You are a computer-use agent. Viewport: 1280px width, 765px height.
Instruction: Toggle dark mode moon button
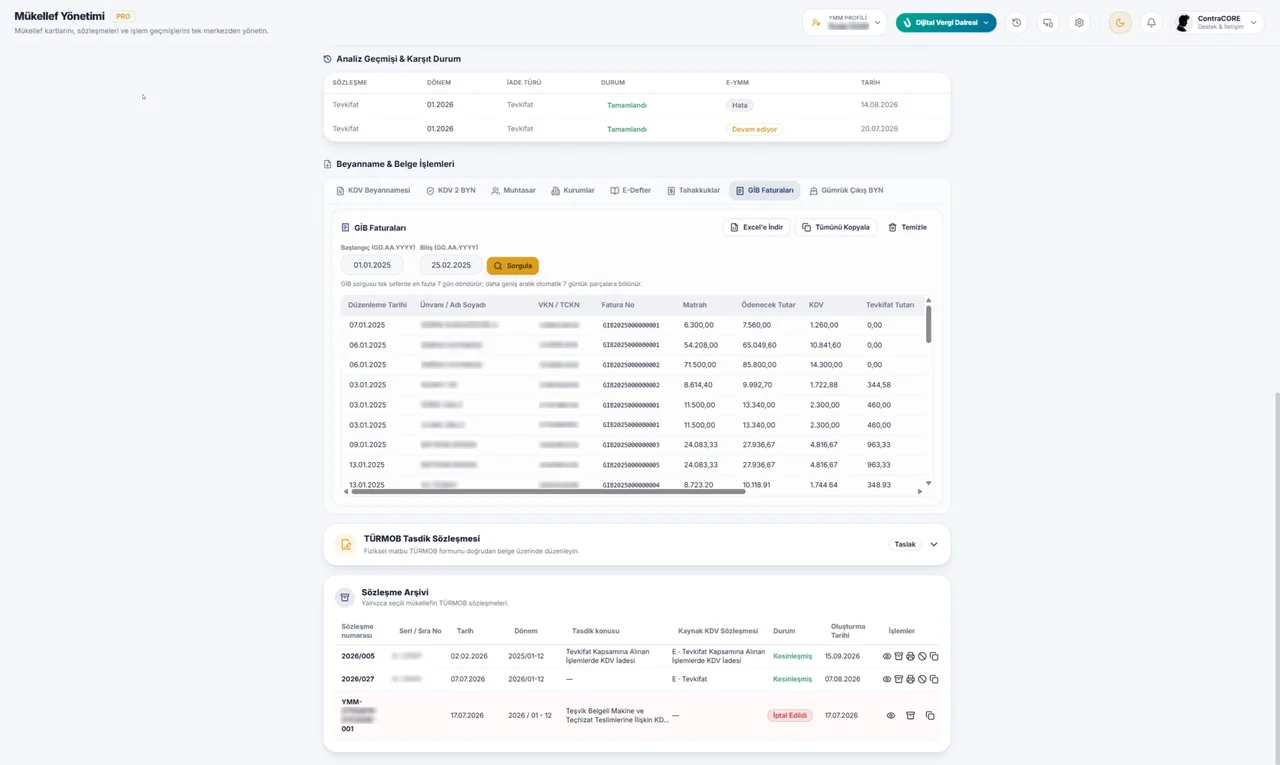click(x=1120, y=23)
